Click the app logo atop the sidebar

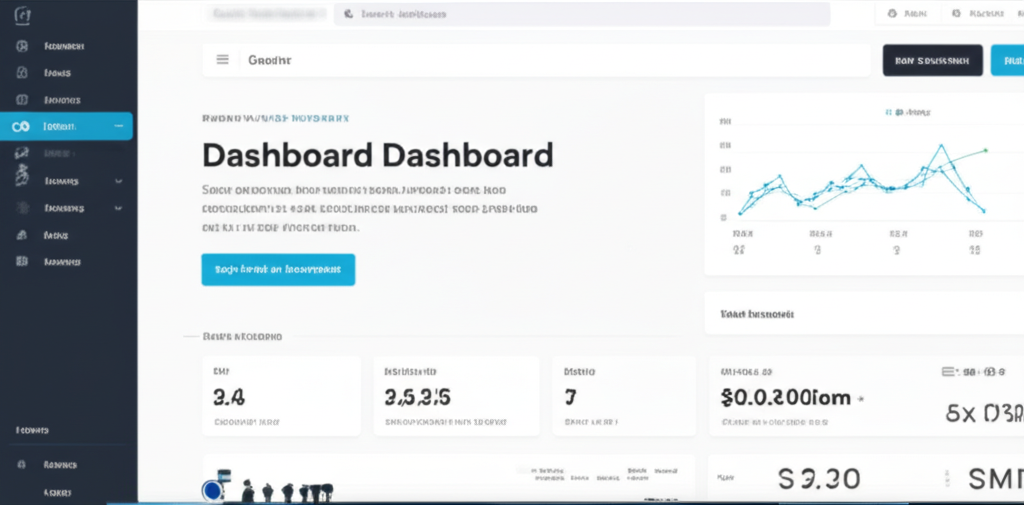pyautogui.click(x=20, y=17)
